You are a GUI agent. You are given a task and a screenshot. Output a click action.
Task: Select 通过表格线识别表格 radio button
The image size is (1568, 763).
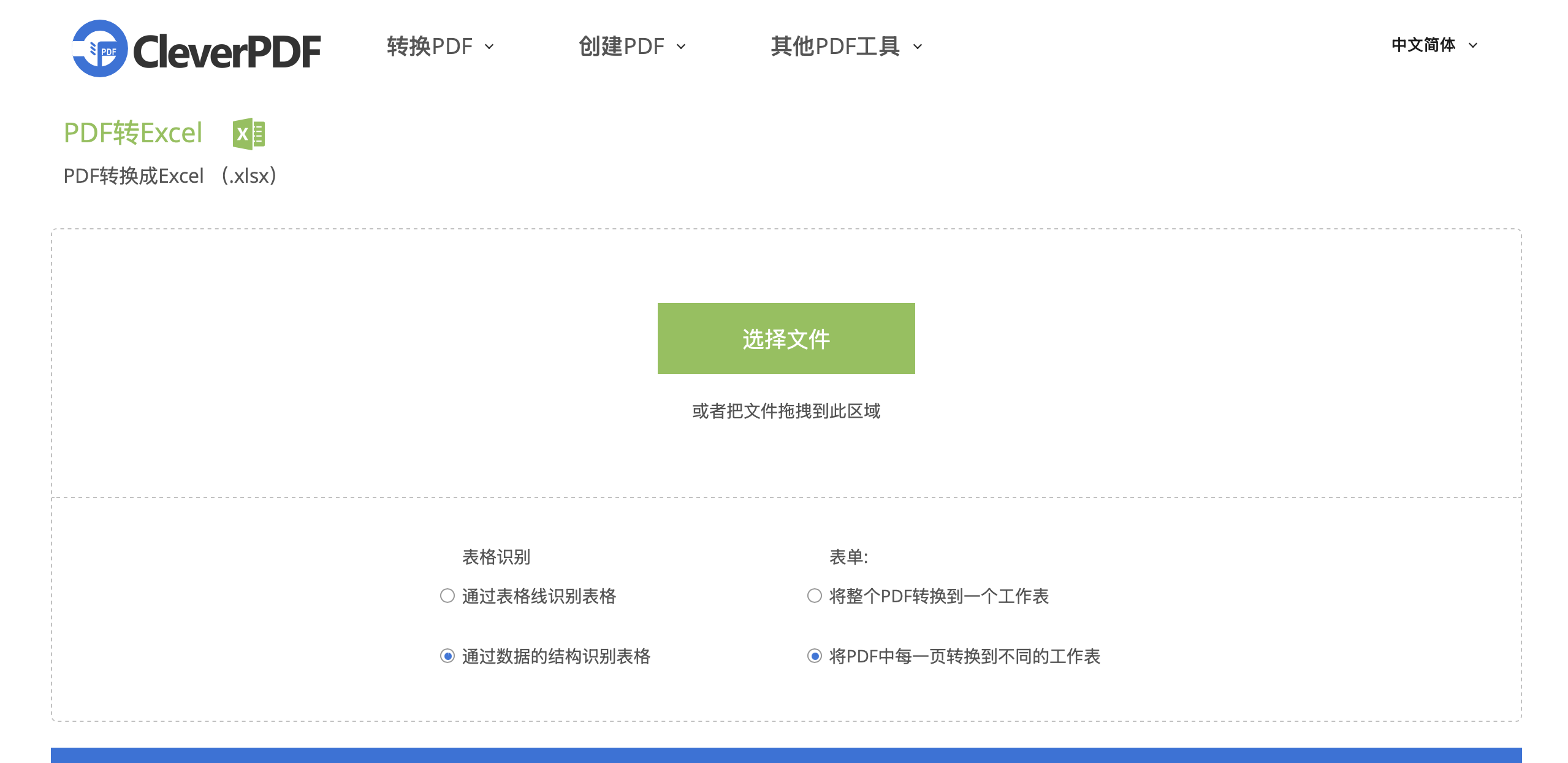point(447,596)
